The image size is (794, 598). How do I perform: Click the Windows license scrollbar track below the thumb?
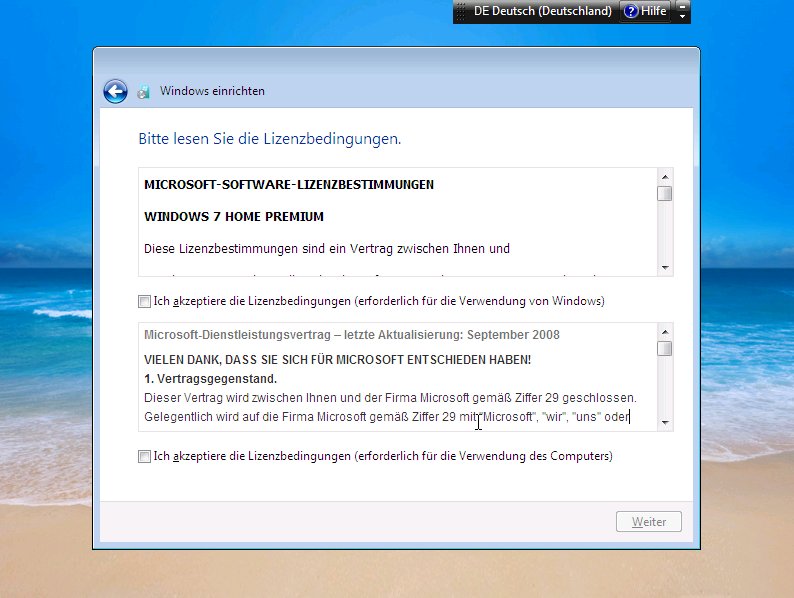[x=664, y=235]
